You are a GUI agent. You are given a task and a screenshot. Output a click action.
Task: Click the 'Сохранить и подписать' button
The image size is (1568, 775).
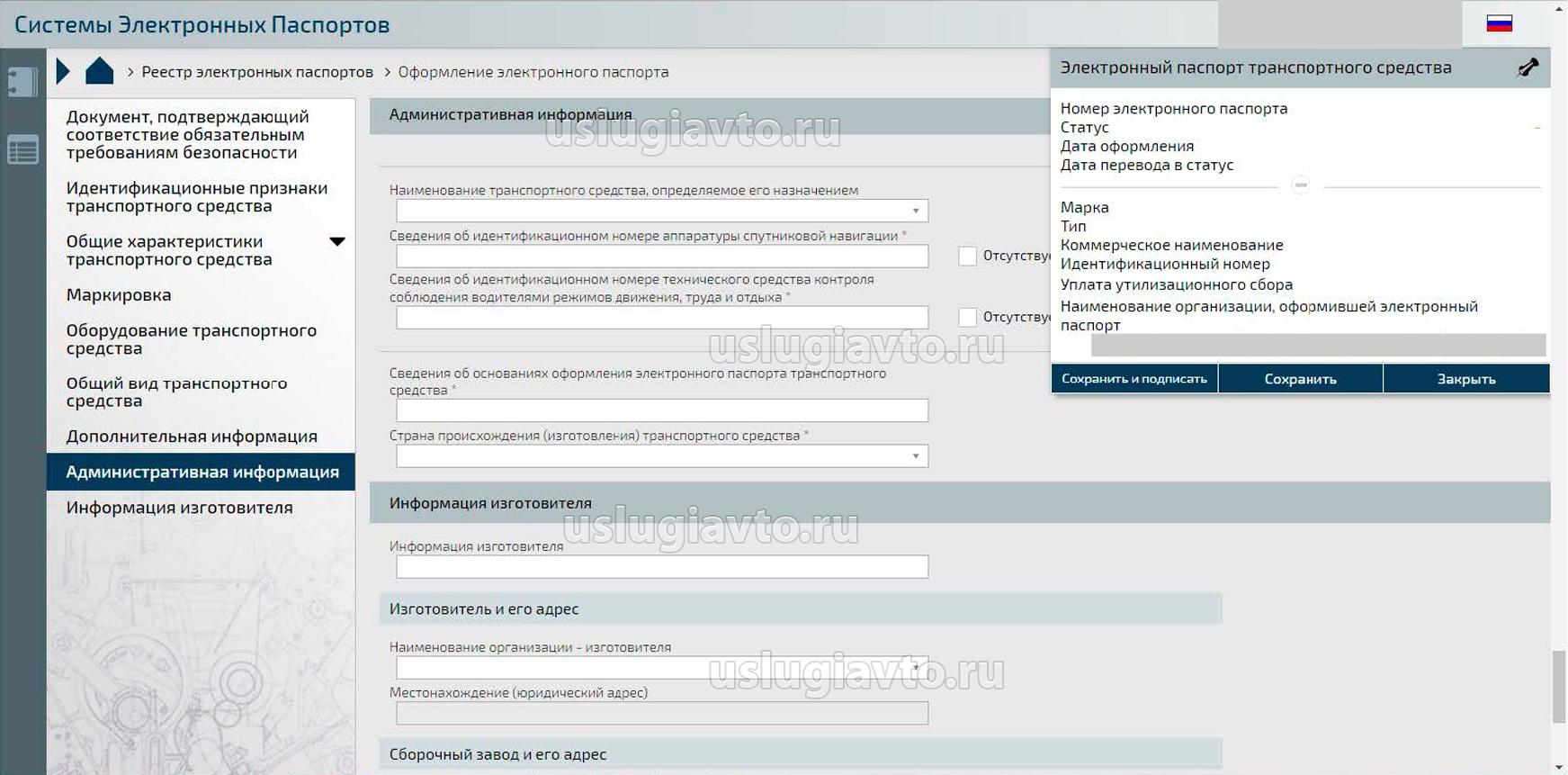click(1133, 379)
